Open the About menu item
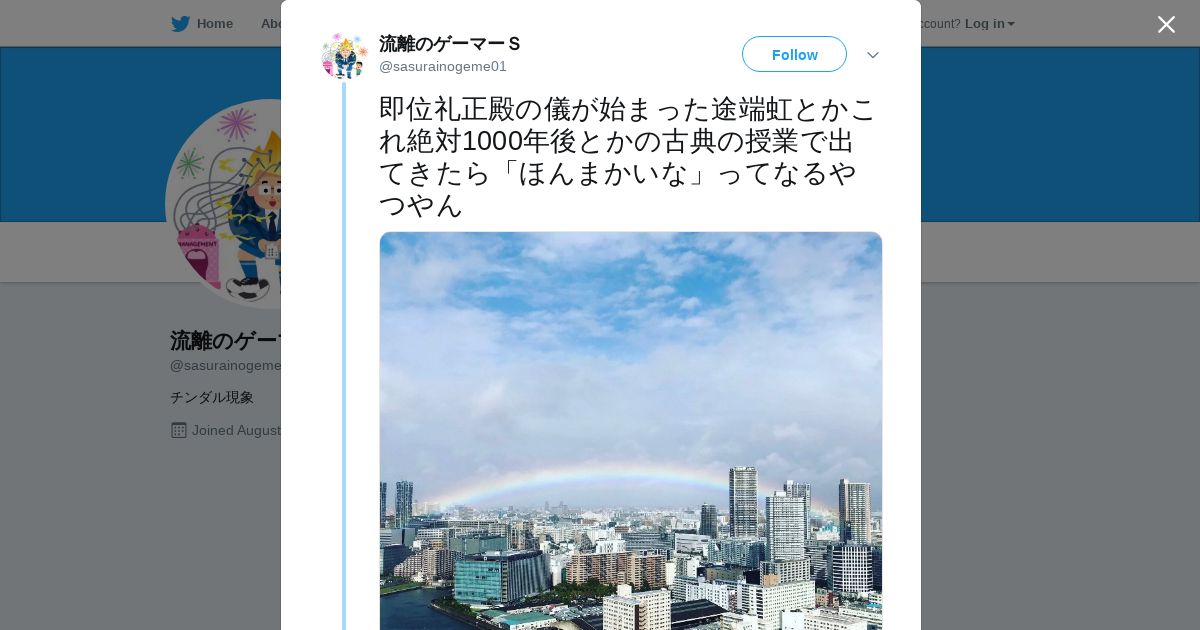1200x630 pixels. (x=270, y=23)
